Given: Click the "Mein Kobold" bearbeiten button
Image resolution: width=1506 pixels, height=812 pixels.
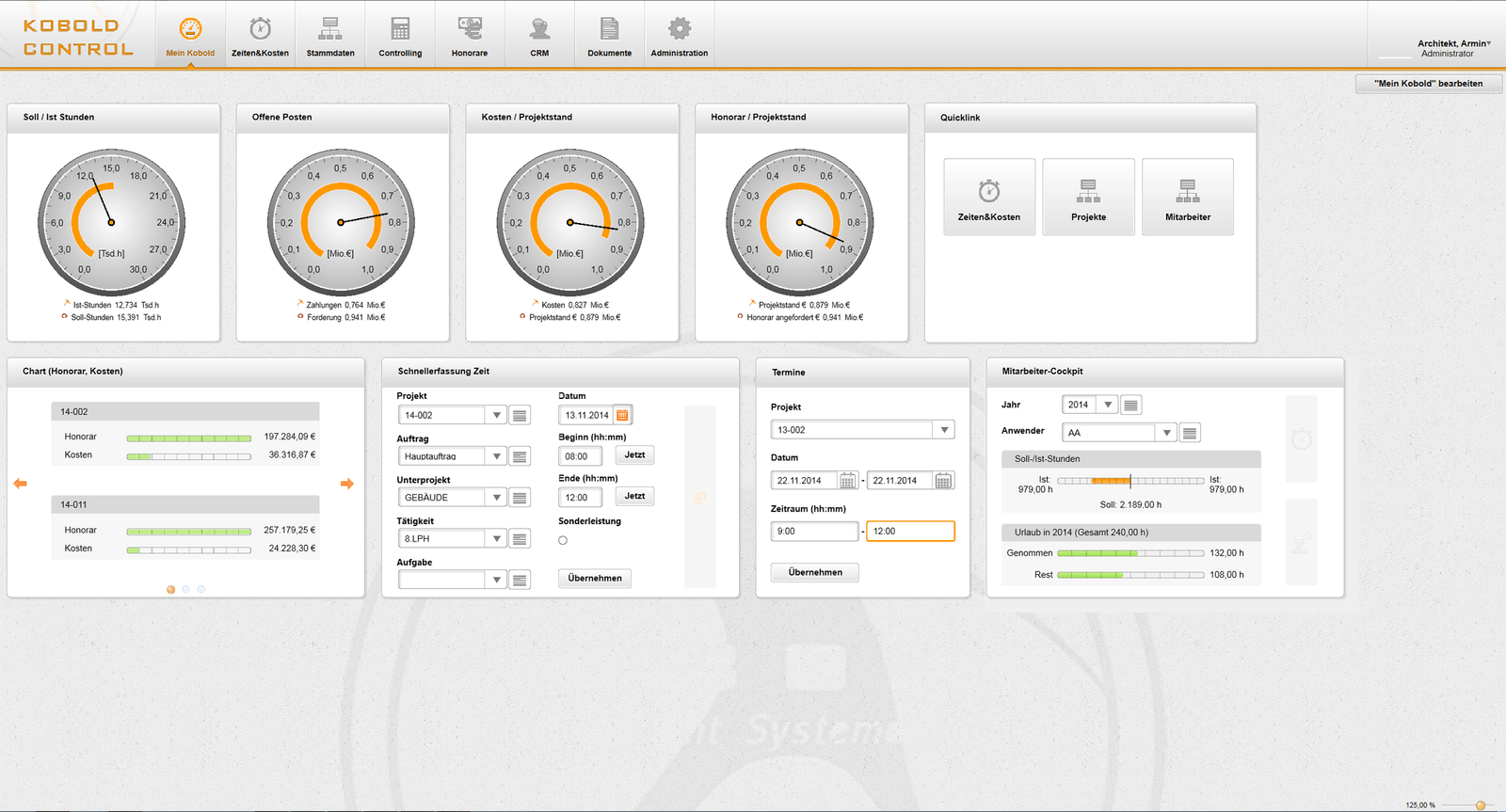Looking at the screenshot, I should pyautogui.click(x=1428, y=84).
